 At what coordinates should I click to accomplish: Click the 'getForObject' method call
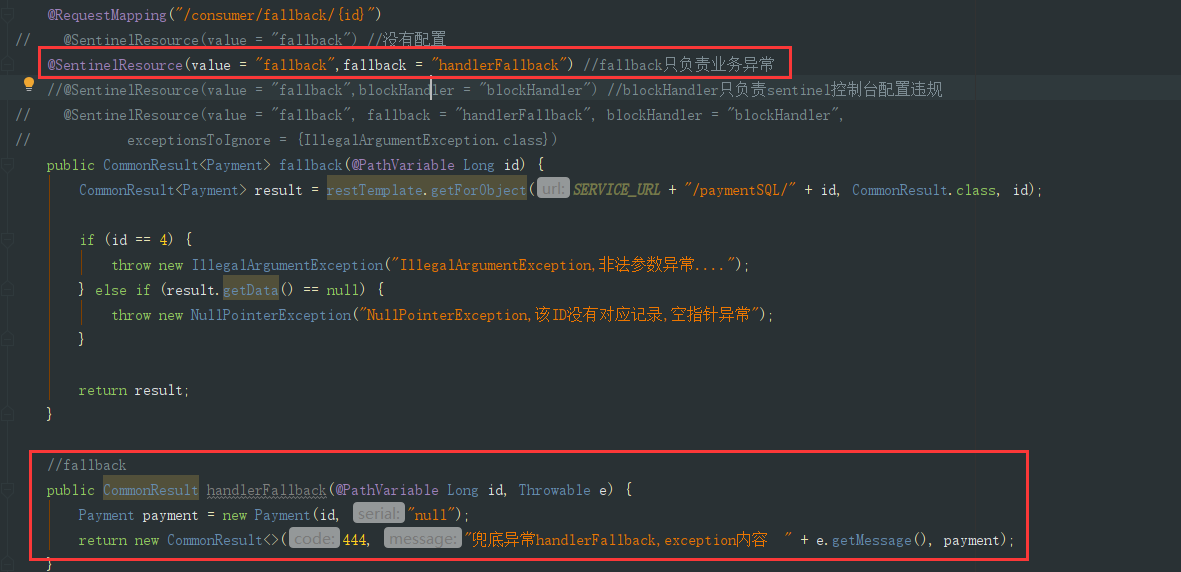click(x=478, y=191)
